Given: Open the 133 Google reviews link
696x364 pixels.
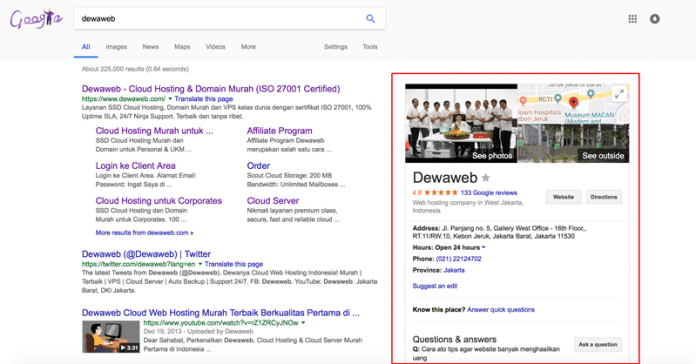Looking at the screenshot, I should pos(489,193).
